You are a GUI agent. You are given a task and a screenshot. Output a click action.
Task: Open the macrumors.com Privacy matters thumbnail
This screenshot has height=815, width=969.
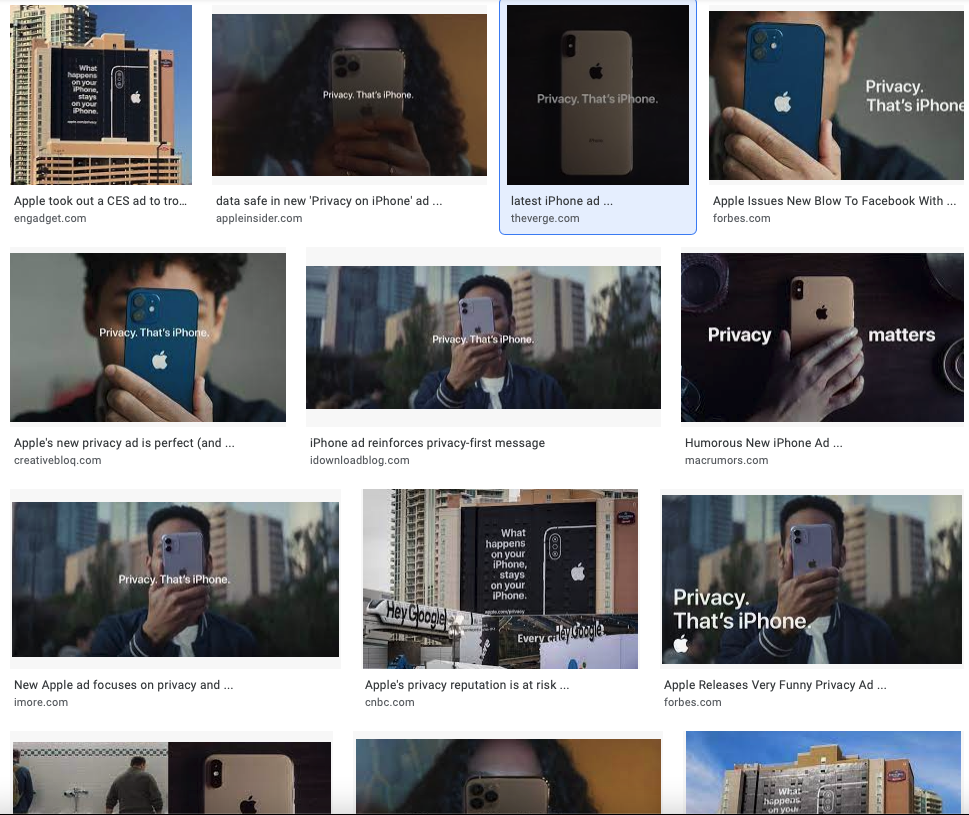tap(822, 337)
